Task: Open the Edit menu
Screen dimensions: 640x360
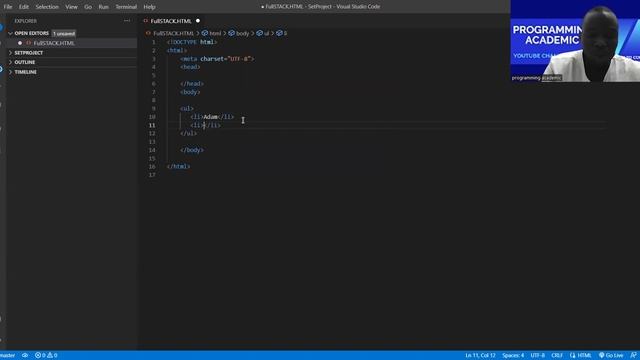Action: pyautogui.click(x=24, y=7)
